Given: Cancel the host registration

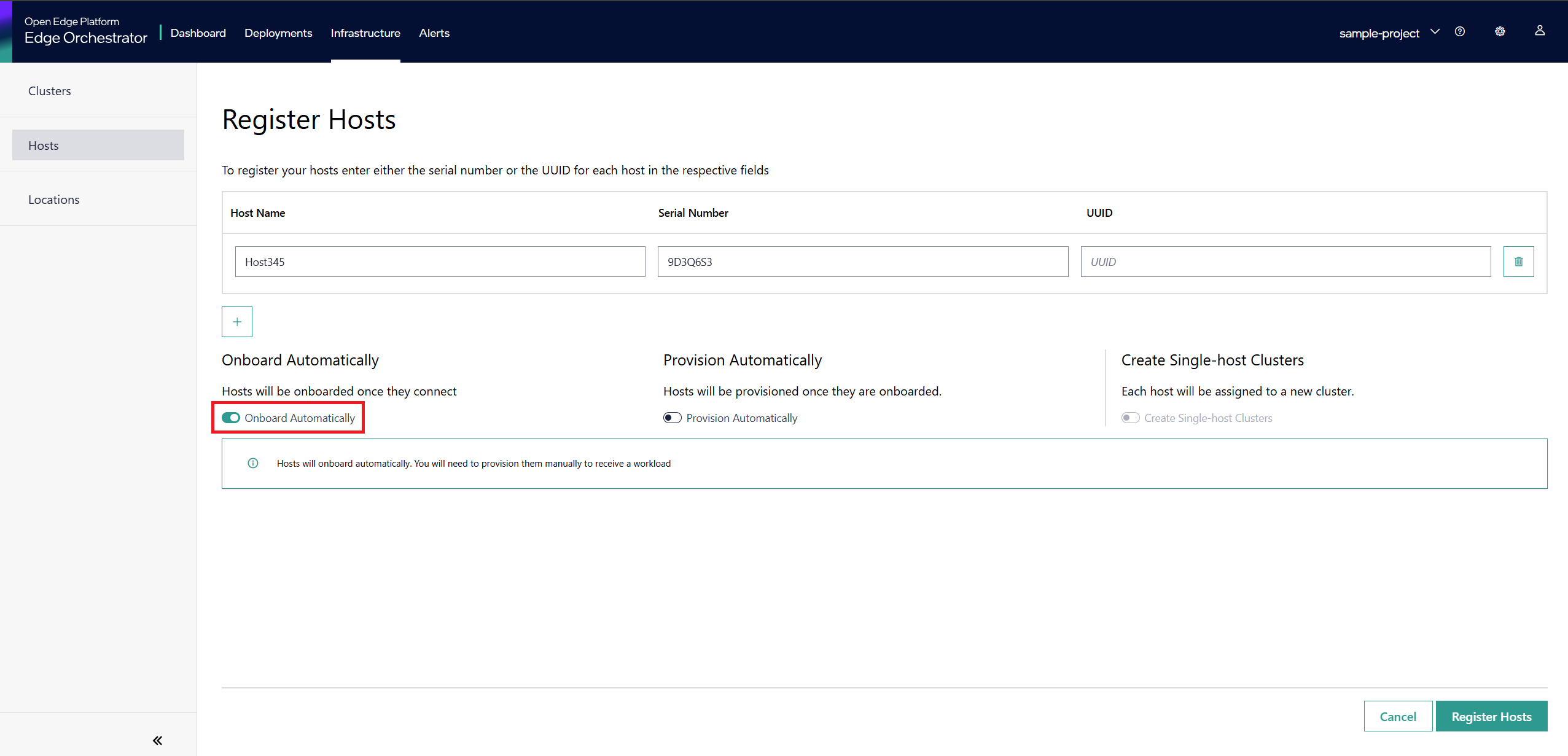Looking at the screenshot, I should (1397, 715).
